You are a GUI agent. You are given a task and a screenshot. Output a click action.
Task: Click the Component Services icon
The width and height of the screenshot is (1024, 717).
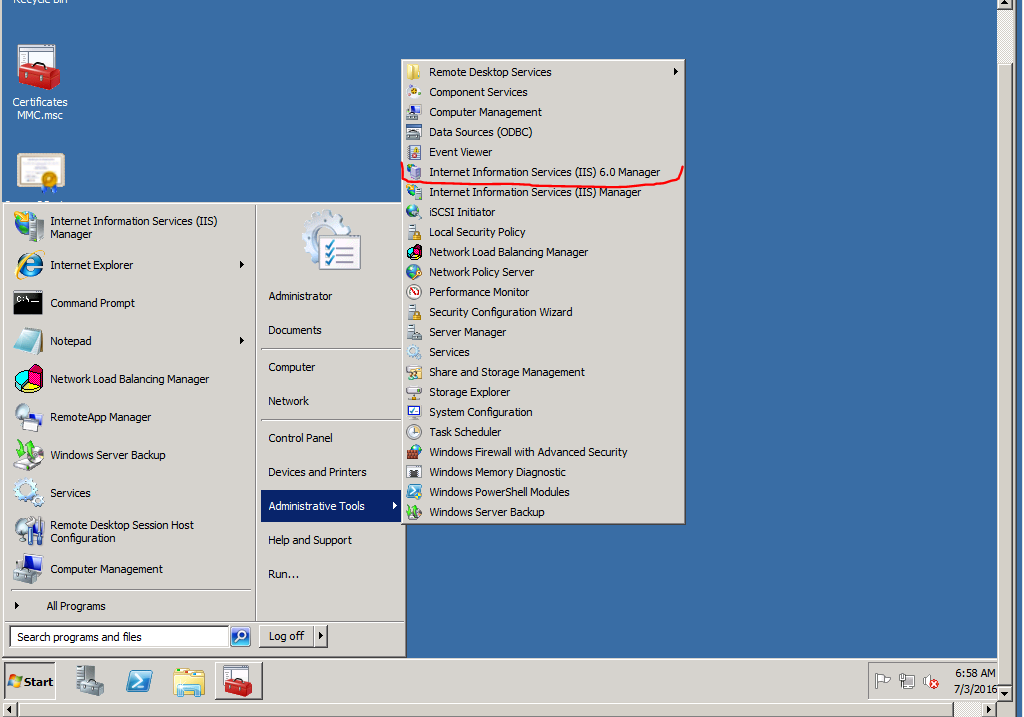click(413, 92)
